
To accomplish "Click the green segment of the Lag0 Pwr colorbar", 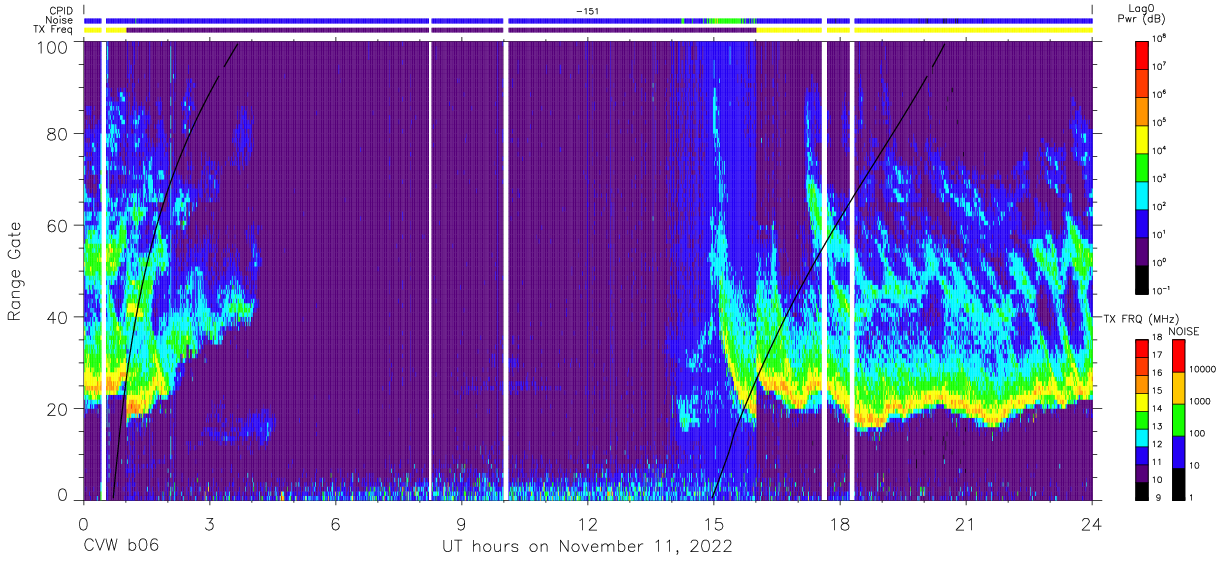I will tap(1142, 165).
